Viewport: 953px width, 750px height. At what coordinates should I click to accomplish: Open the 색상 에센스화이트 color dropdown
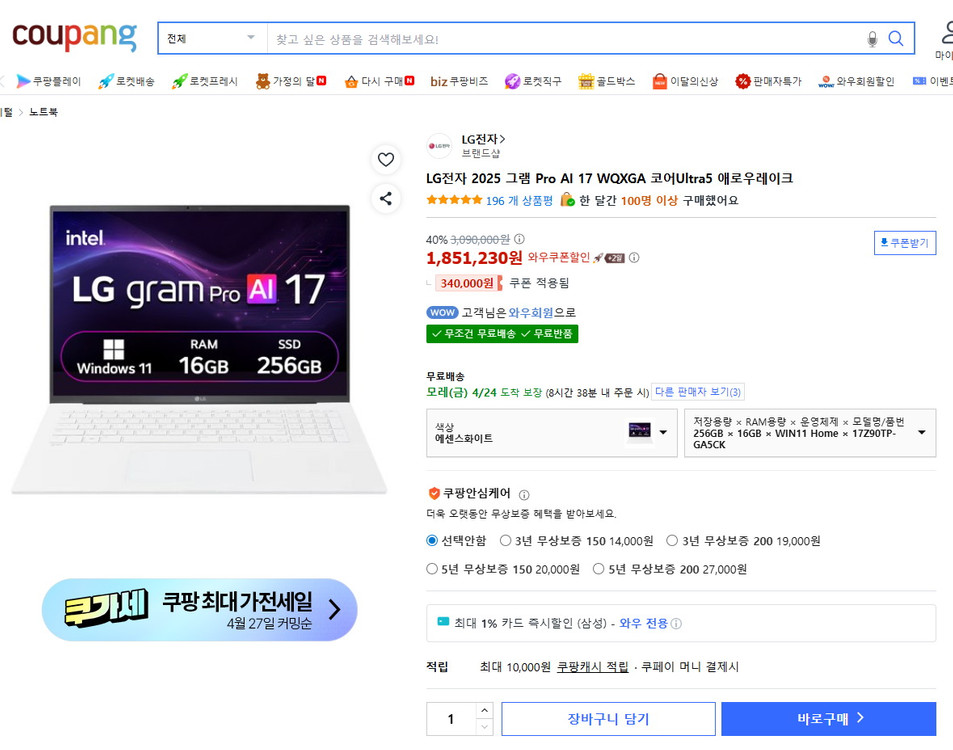point(552,433)
